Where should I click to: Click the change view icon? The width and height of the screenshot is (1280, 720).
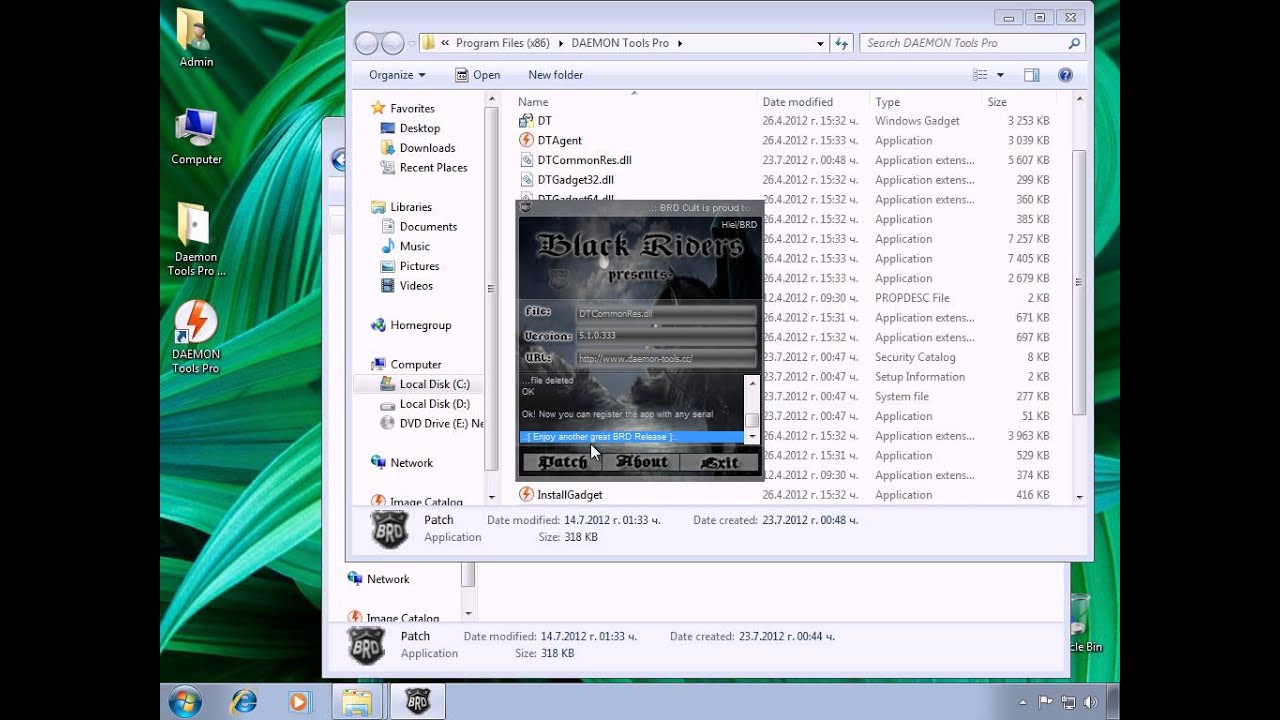coord(980,75)
